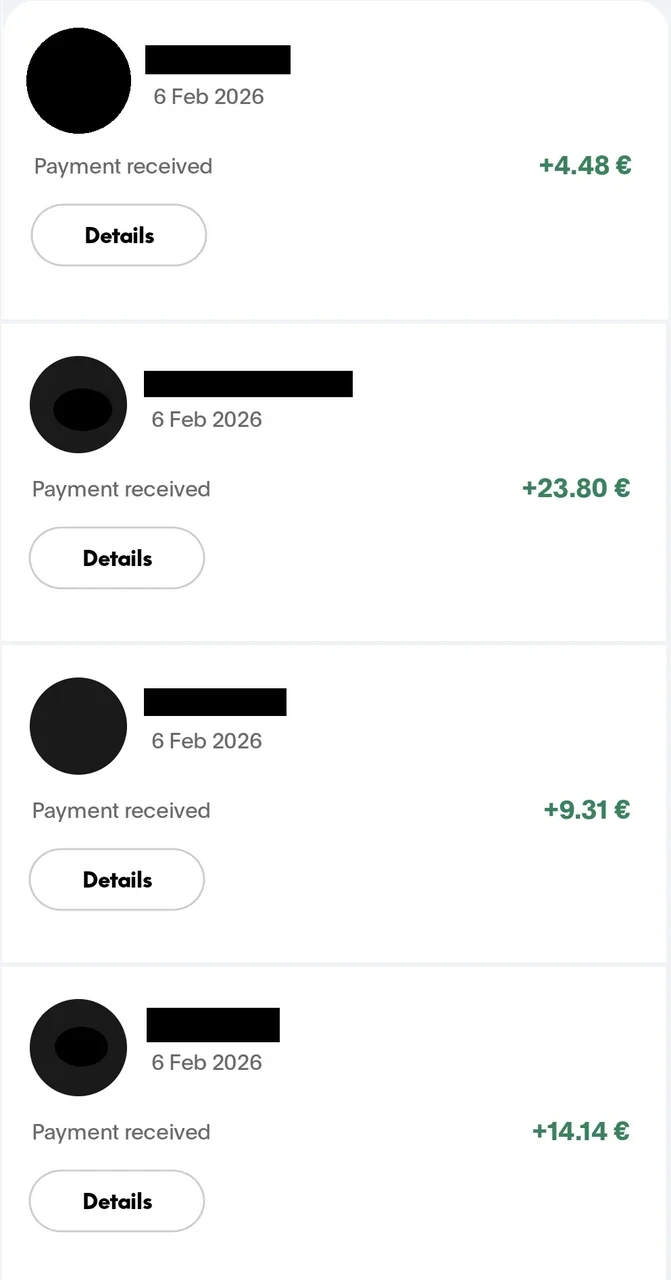Open Details for the +4.48 € payment
Screen dimensions: 671x1280
coord(119,235)
